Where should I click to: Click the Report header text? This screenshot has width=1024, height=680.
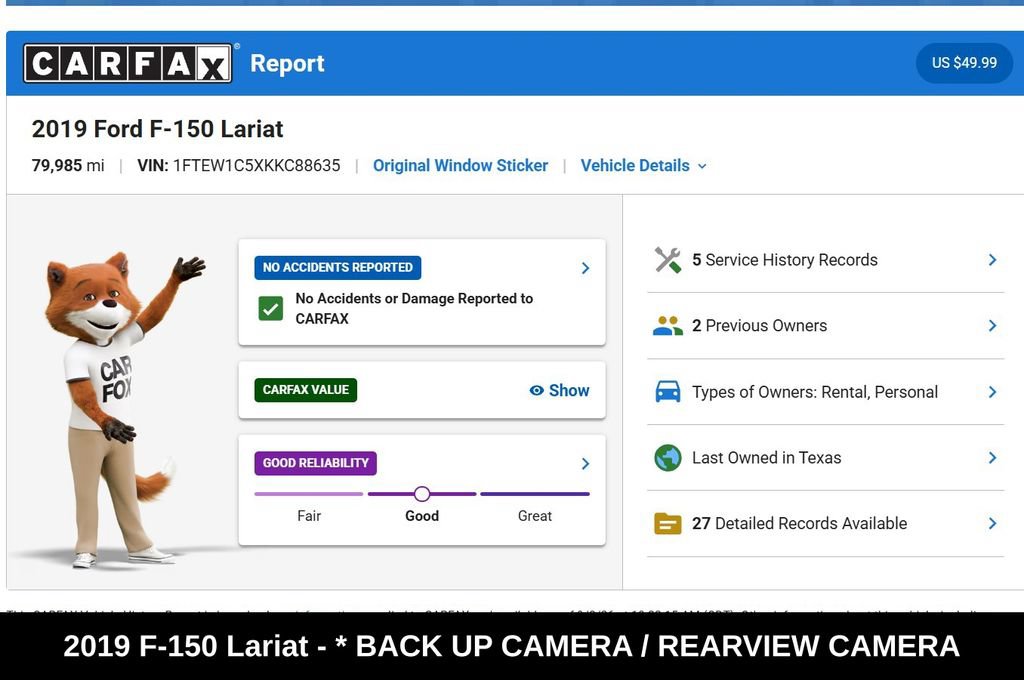287,63
